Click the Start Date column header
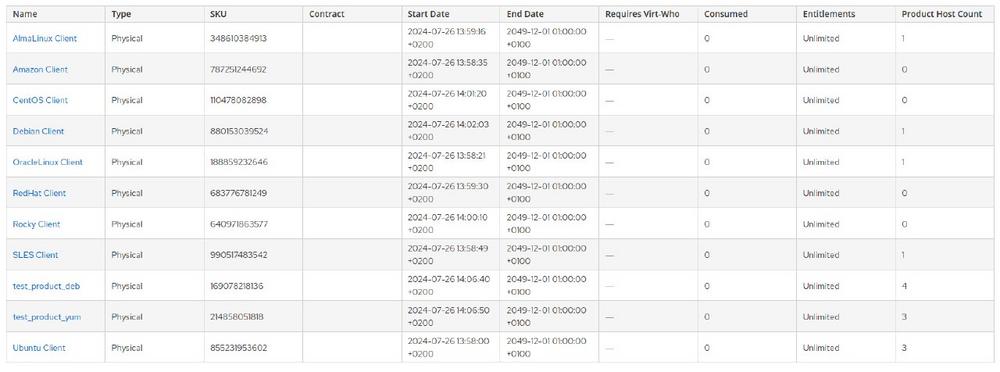This screenshot has width=1000, height=372. 428,14
